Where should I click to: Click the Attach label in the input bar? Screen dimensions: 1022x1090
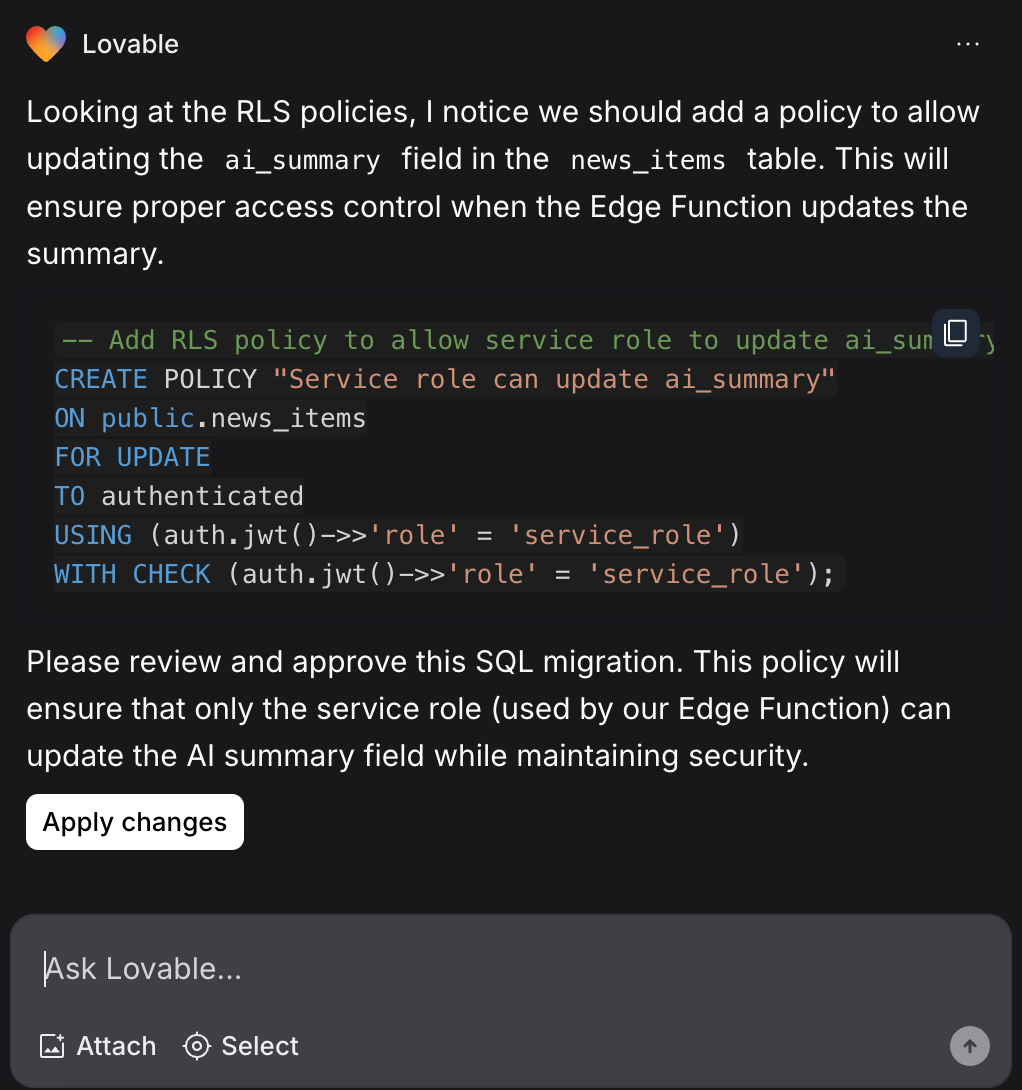point(115,1046)
